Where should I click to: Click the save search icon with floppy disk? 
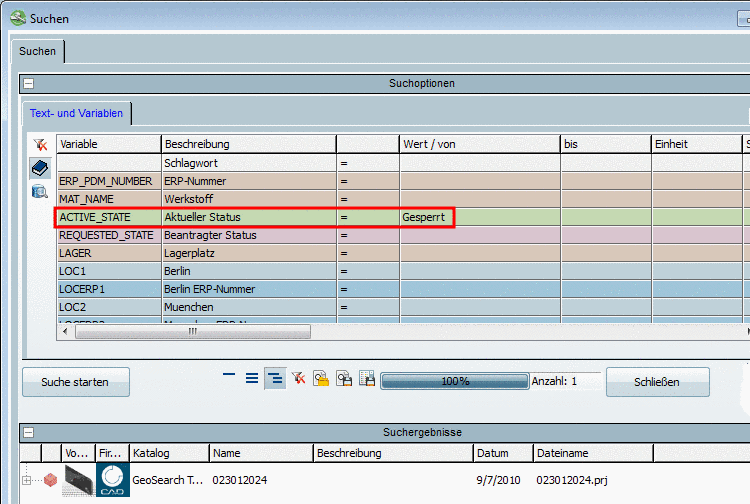coord(344,379)
